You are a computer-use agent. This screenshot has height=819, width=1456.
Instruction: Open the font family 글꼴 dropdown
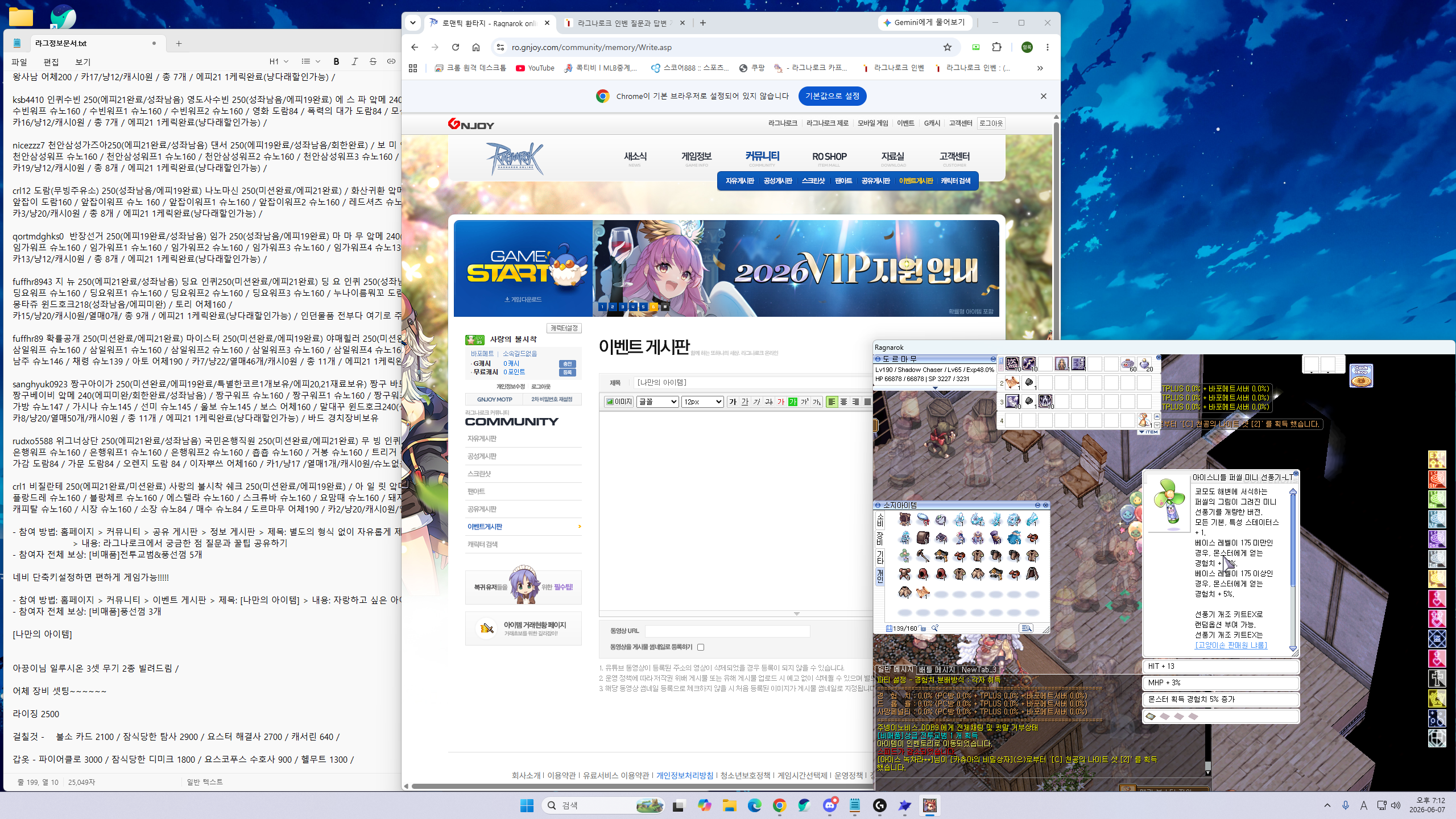point(657,402)
